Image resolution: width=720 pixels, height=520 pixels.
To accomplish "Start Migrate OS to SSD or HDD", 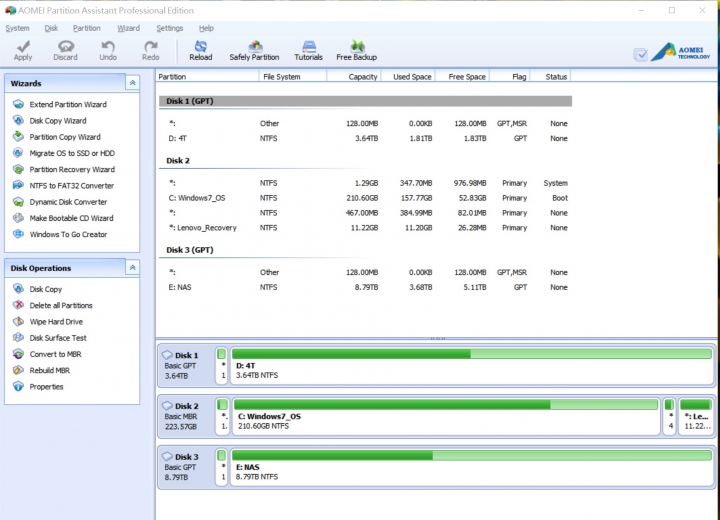I will [x=71, y=153].
